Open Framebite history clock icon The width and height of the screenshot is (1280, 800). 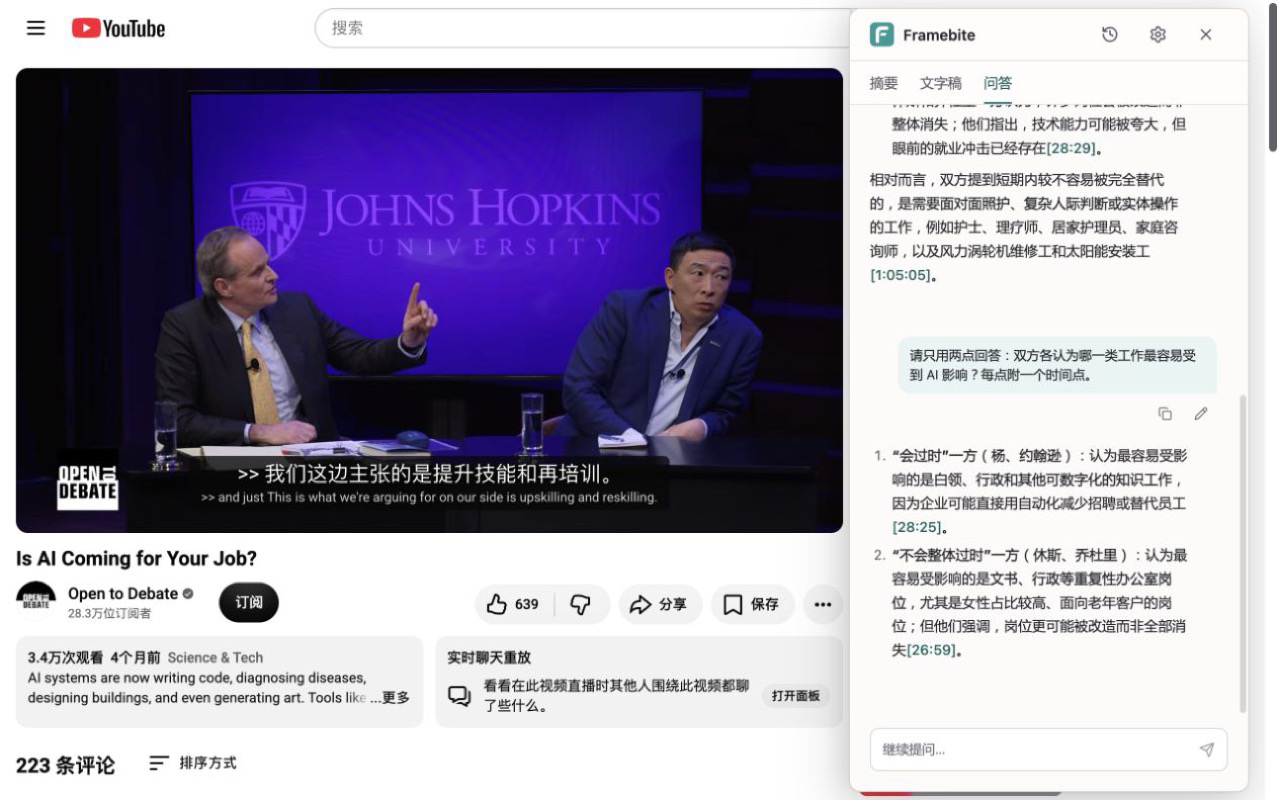coord(1110,35)
